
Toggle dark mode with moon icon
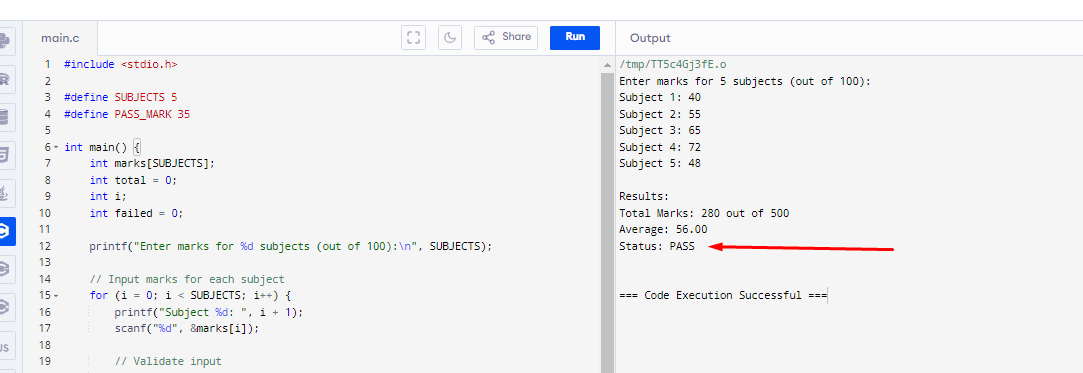[x=450, y=37]
